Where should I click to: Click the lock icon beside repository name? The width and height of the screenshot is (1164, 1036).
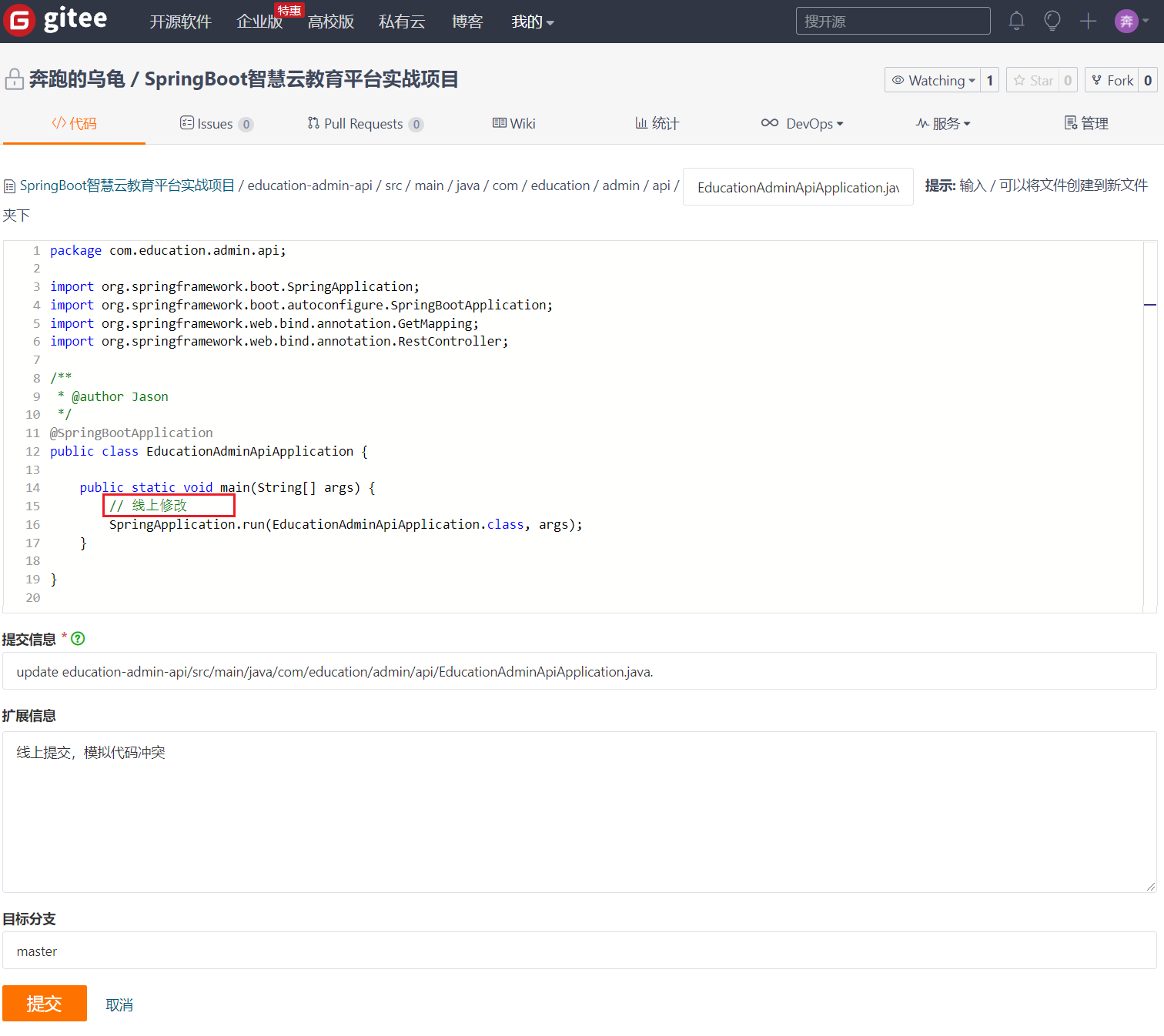tap(14, 79)
